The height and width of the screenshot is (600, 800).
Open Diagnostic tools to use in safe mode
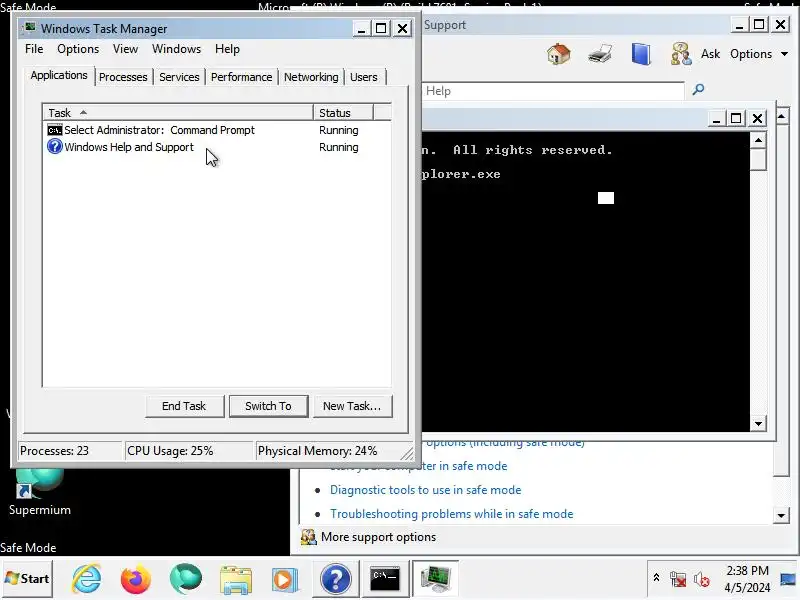[426, 490]
